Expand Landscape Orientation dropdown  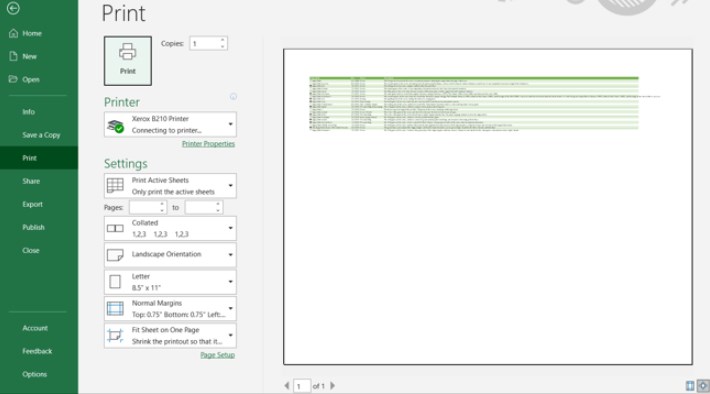pyautogui.click(x=170, y=255)
